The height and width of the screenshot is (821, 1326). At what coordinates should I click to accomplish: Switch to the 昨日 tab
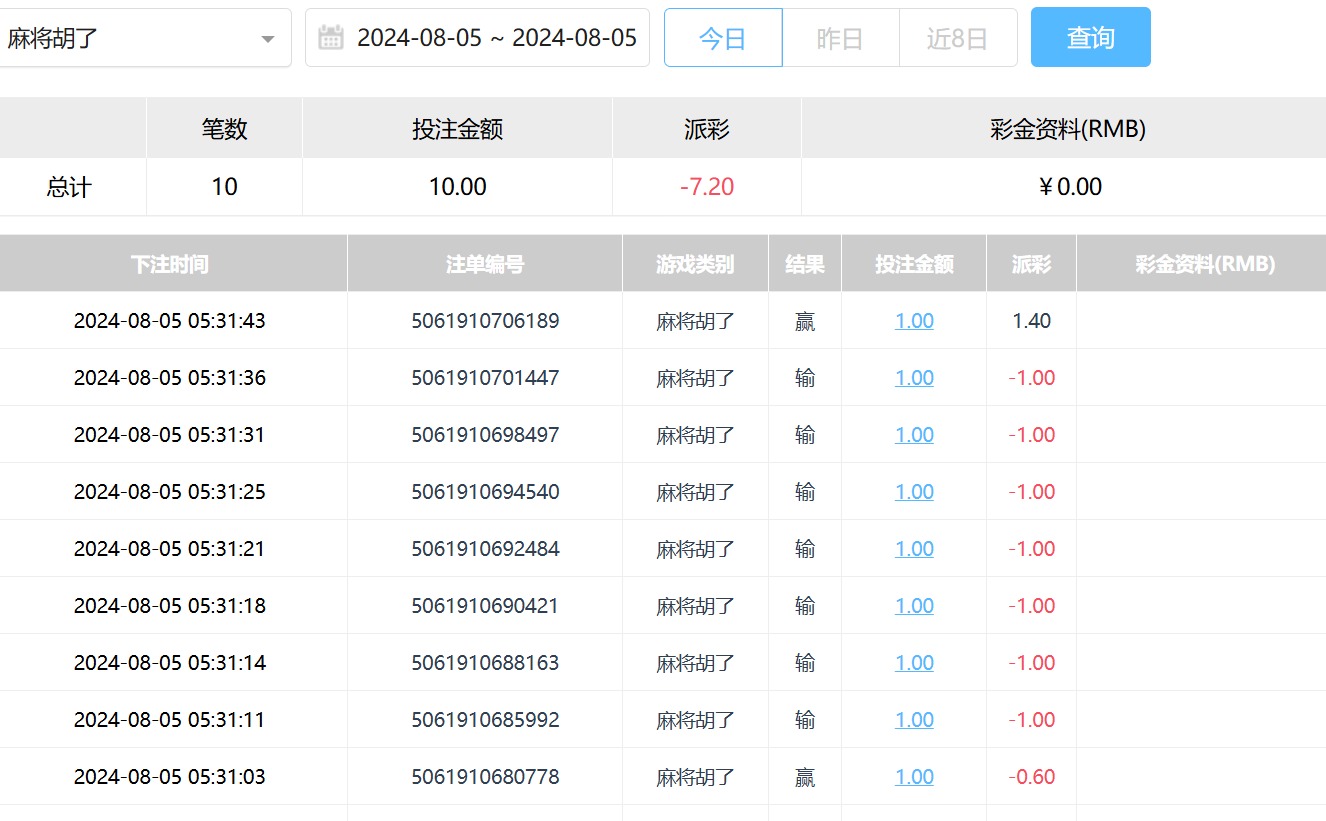point(840,38)
